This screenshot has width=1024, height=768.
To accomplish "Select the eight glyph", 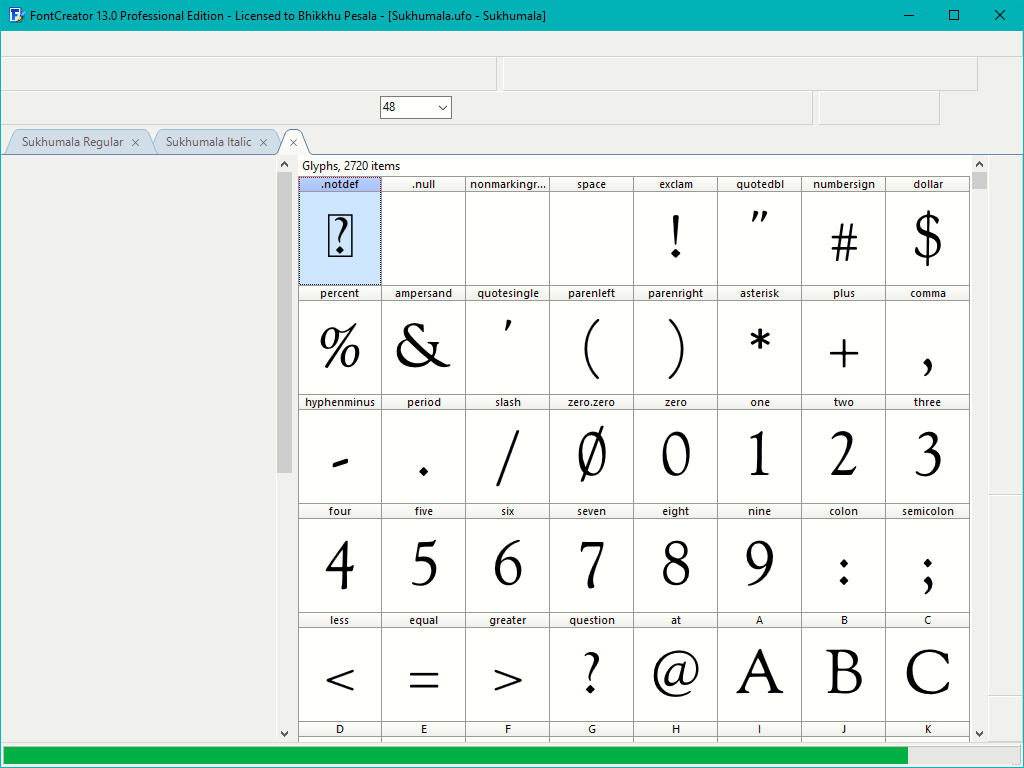I will [675, 558].
